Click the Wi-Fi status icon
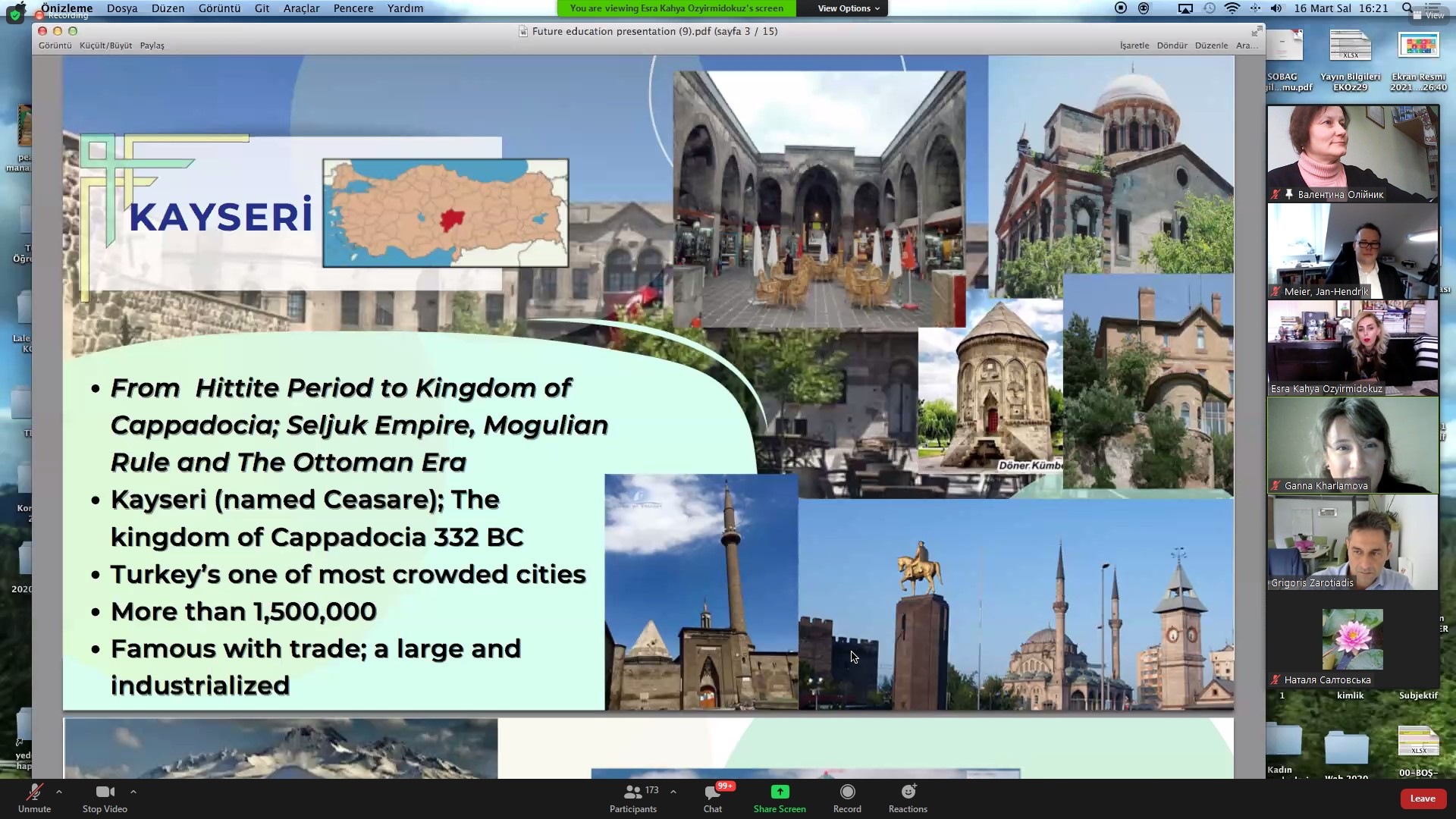Viewport: 1456px width, 819px height. point(1232,8)
